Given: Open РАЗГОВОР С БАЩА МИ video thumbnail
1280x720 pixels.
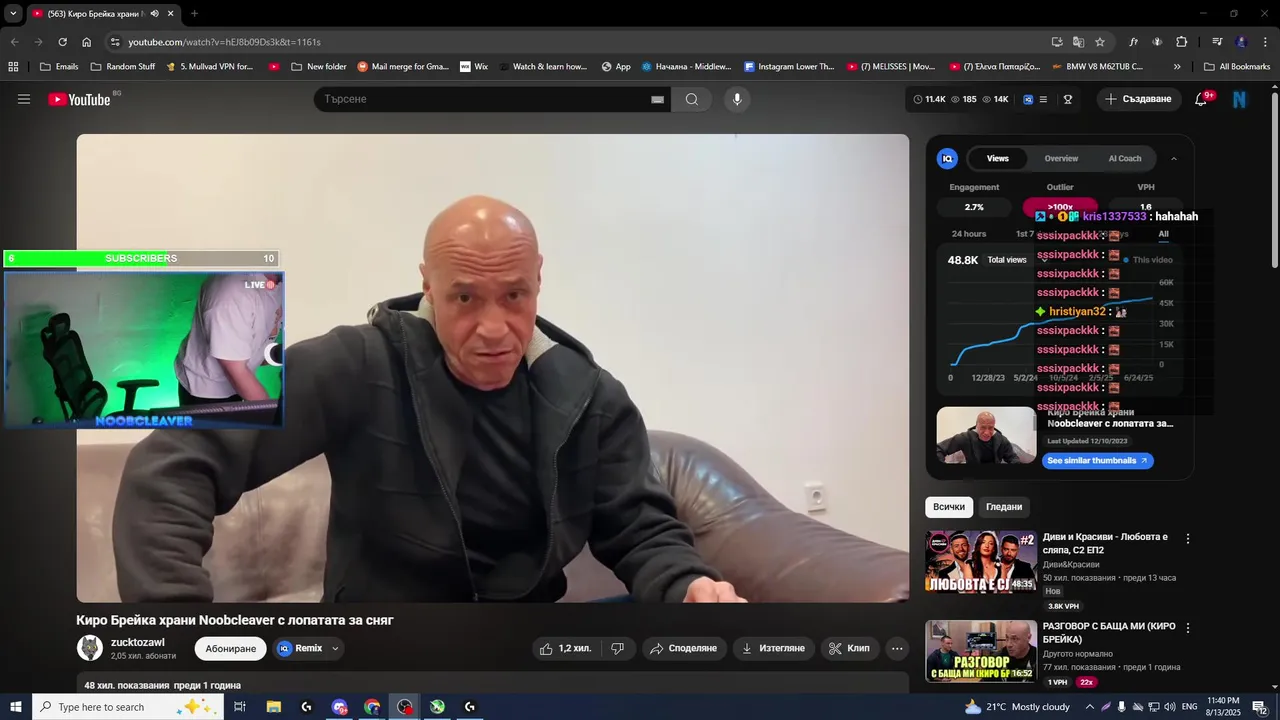Looking at the screenshot, I should coord(981,651).
